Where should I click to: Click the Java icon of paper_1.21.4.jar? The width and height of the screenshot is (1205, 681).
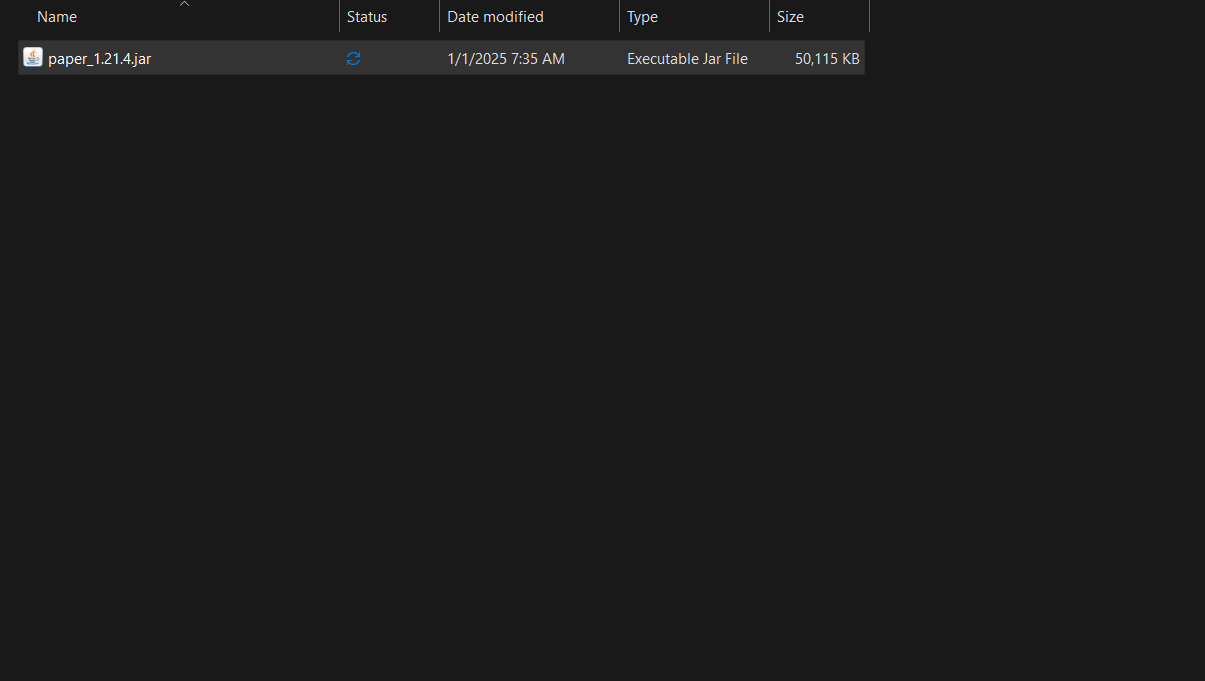pyautogui.click(x=33, y=58)
